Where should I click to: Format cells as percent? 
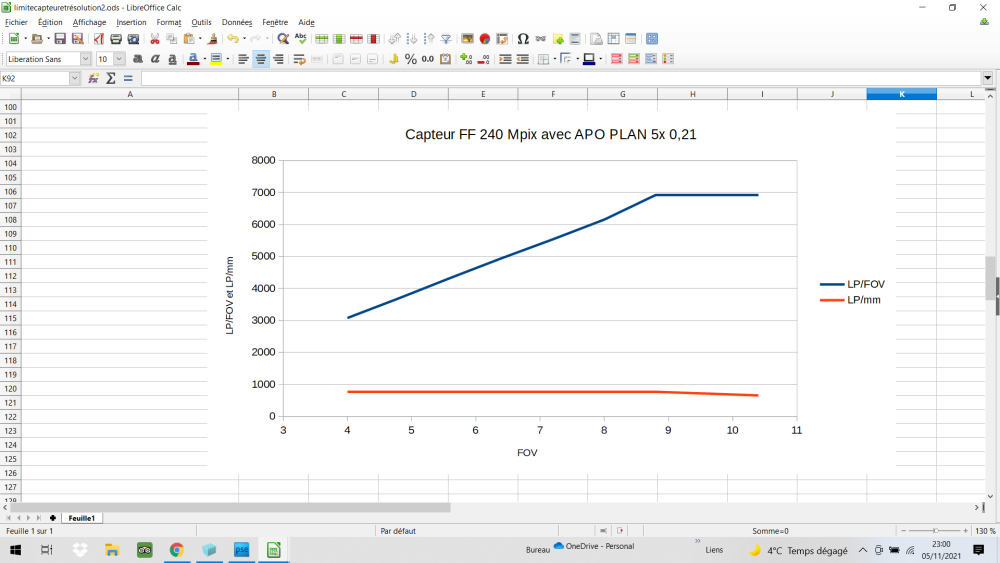pyautogui.click(x=411, y=59)
